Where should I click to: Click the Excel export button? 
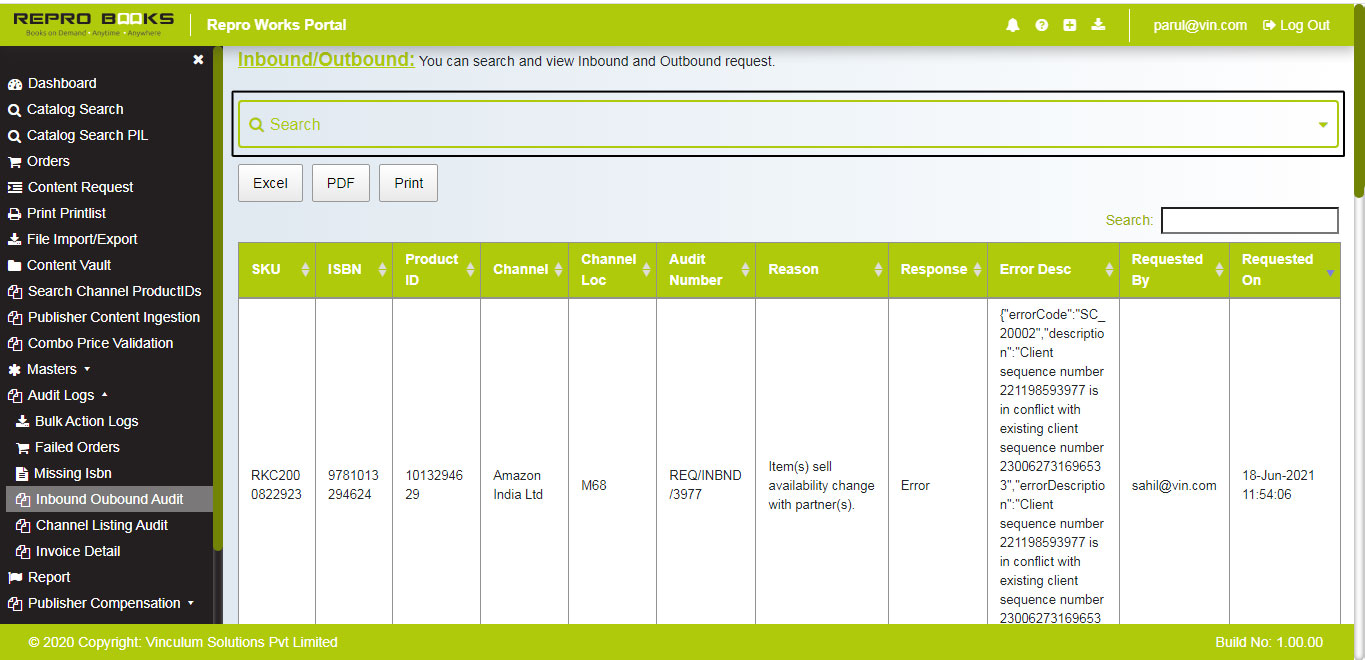tap(270, 182)
